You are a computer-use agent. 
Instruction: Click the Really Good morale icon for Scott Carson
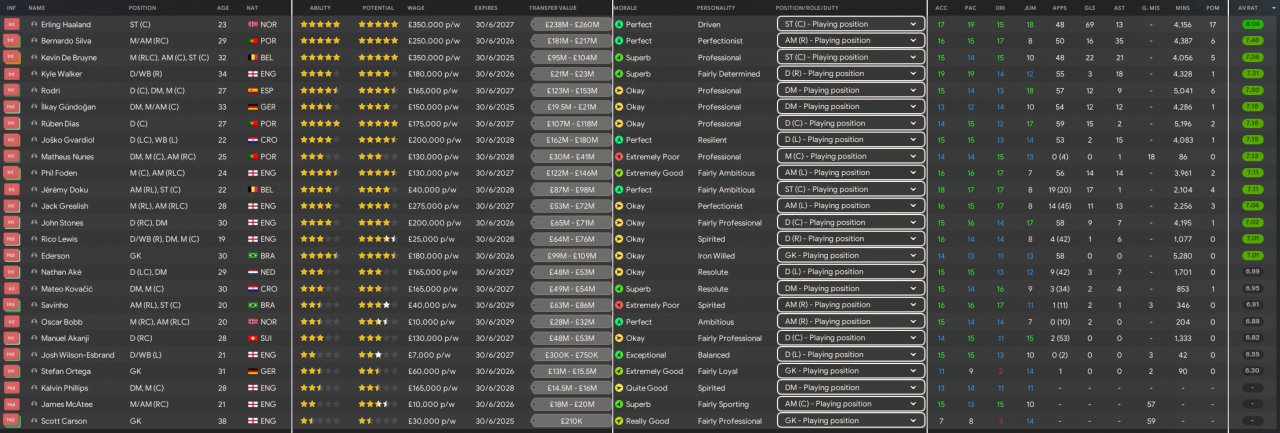pyautogui.click(x=619, y=421)
